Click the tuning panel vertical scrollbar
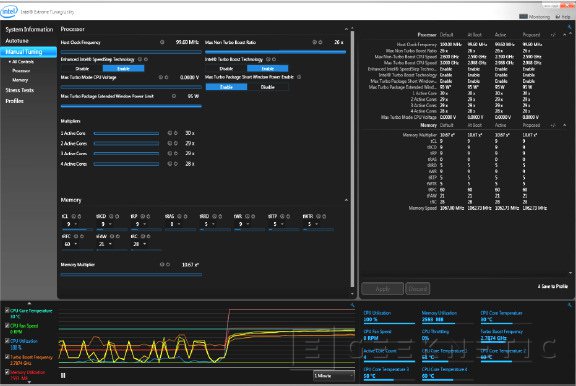 [x=353, y=158]
